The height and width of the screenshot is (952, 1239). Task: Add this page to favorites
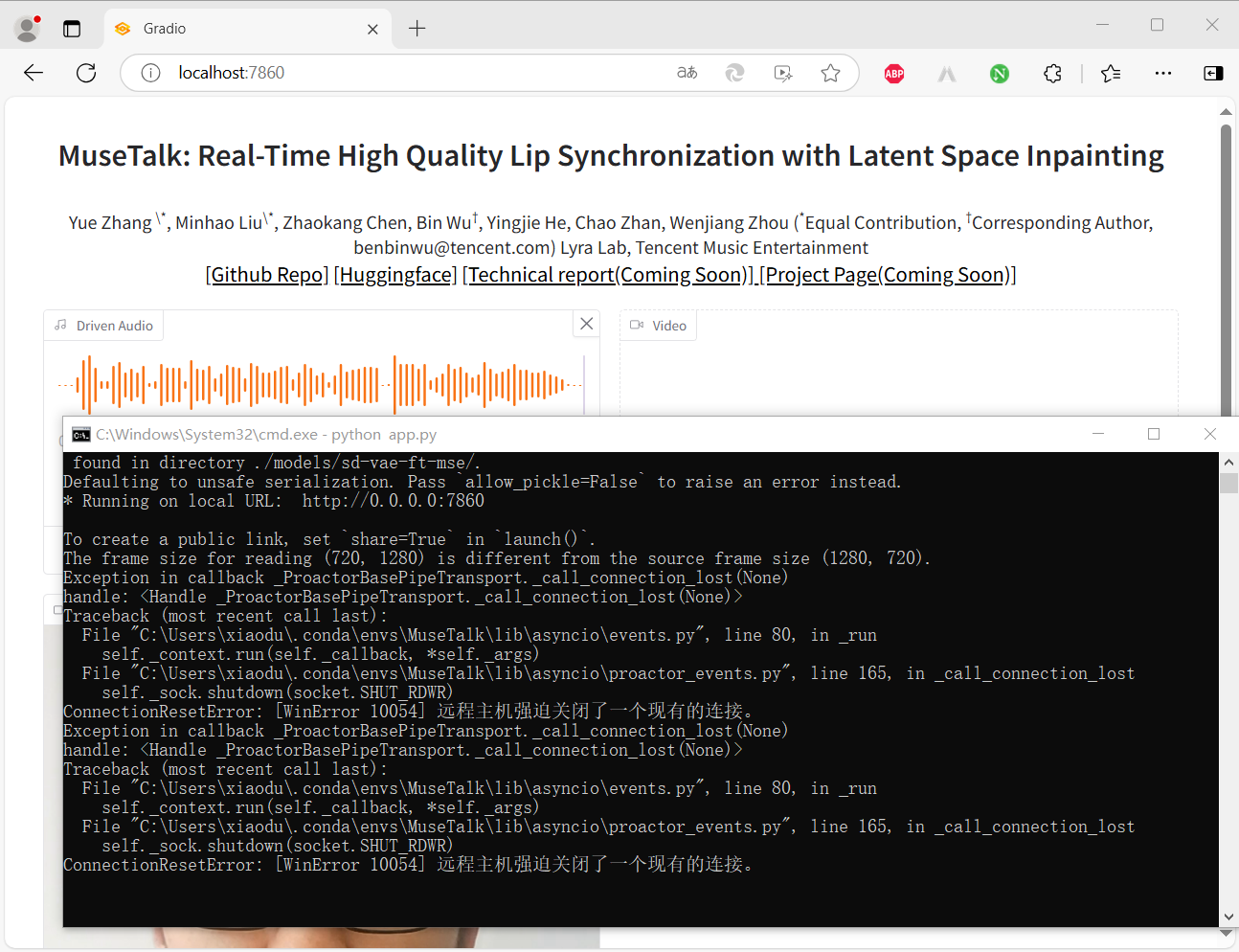click(x=830, y=73)
